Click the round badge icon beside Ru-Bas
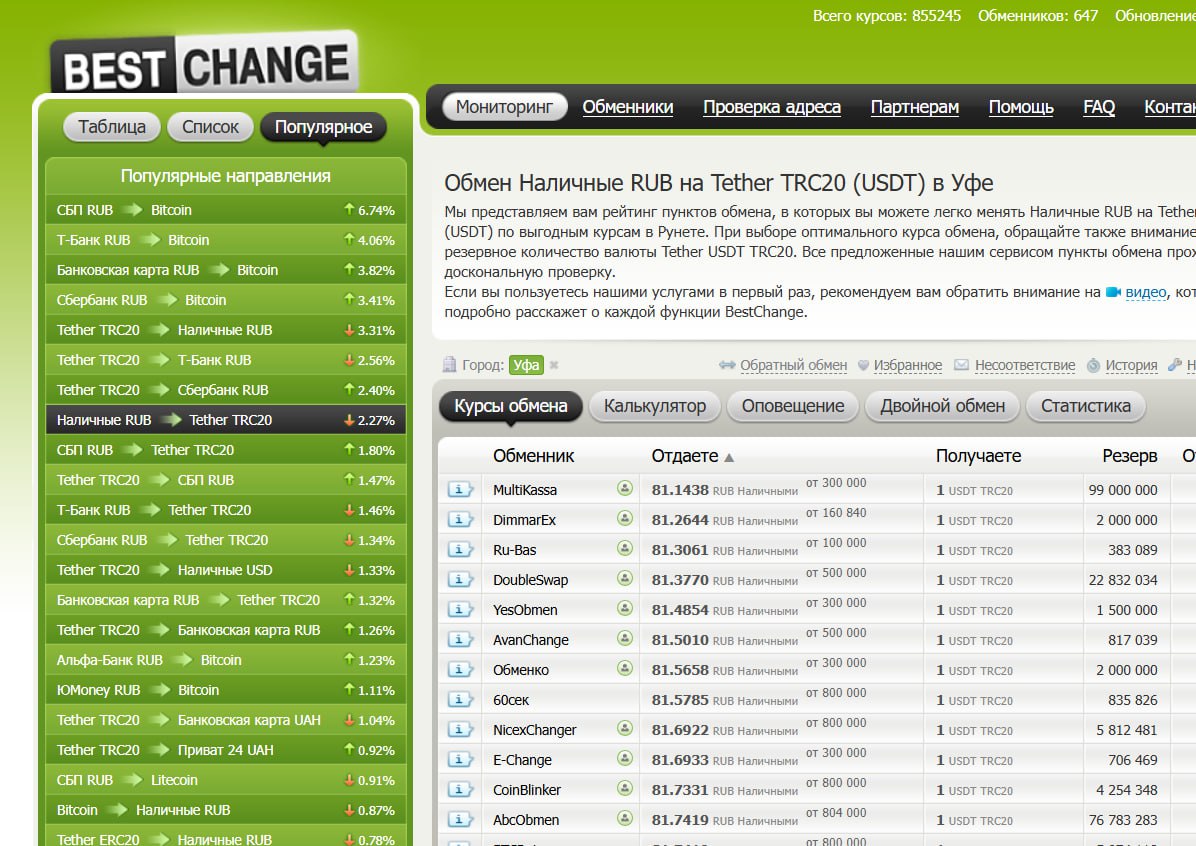Viewport: 1196px width, 846px height. (x=625, y=548)
